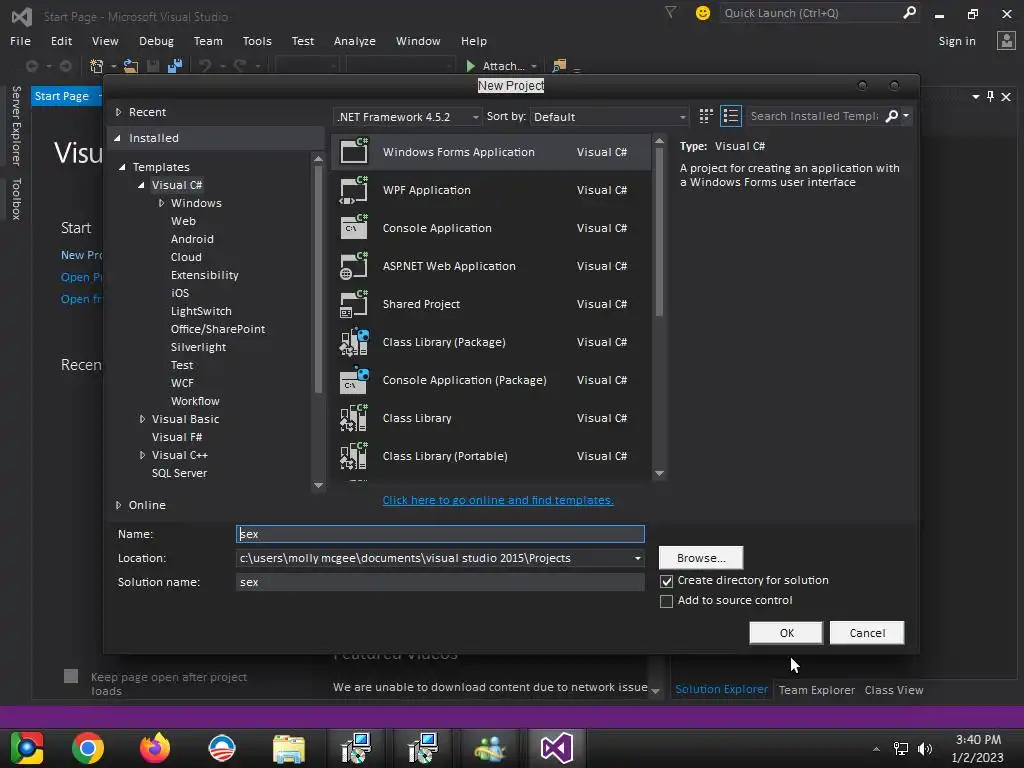
Task: Select the Console Application (Package) icon
Action: [x=354, y=379]
